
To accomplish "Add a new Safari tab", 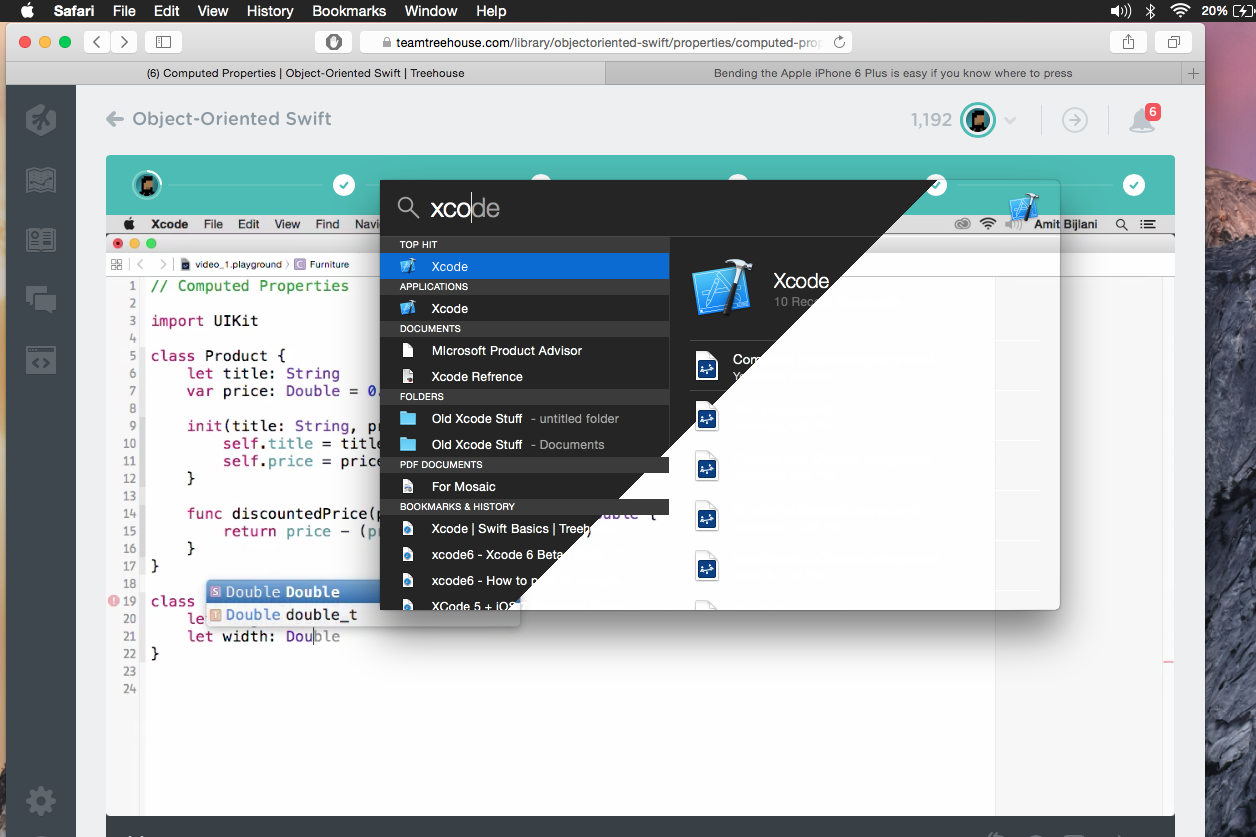I will [1192, 73].
